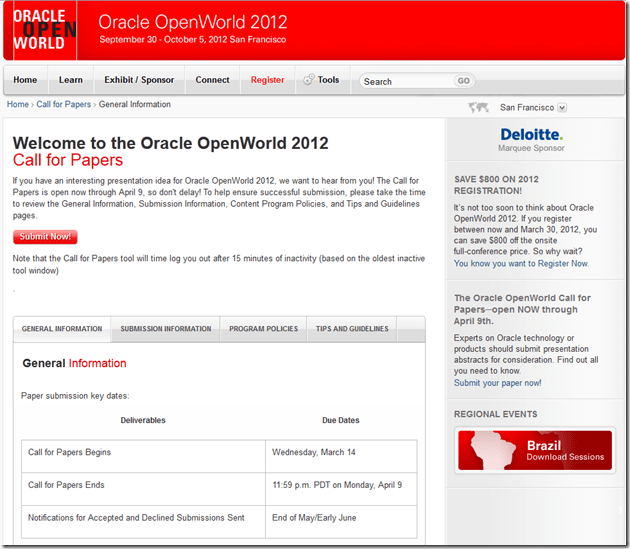Viewport: 630px width, 549px height.
Task: Click the Brazil Download Sessions banner
Action: [534, 451]
